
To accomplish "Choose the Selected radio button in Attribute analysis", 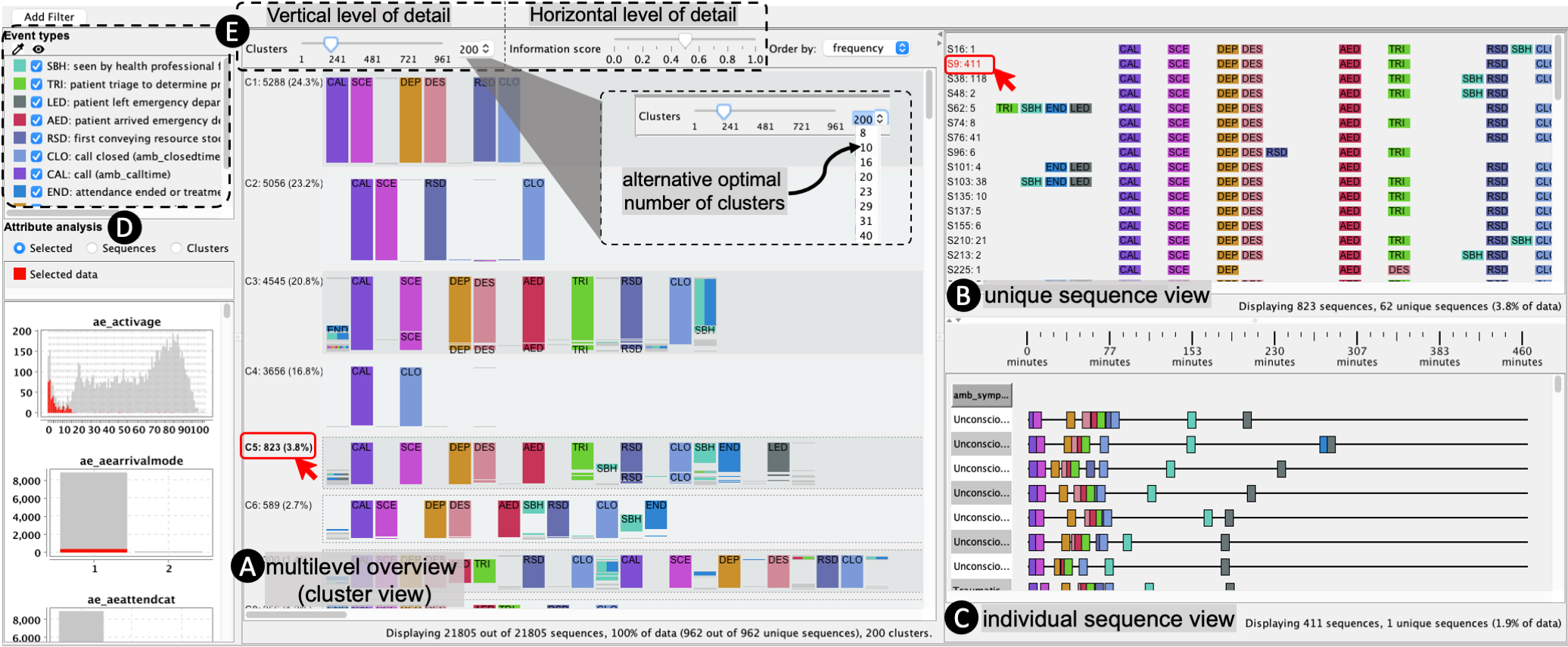I will click(x=20, y=248).
